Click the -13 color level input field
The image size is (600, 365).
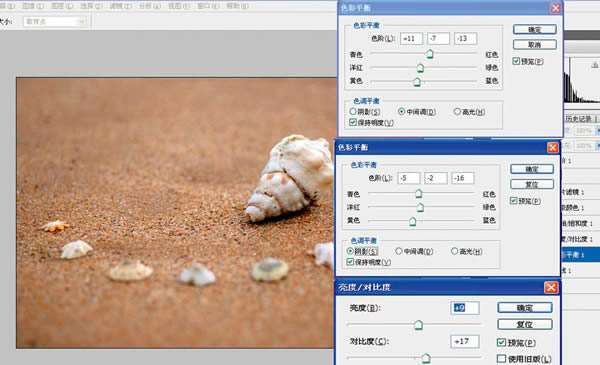click(465, 38)
